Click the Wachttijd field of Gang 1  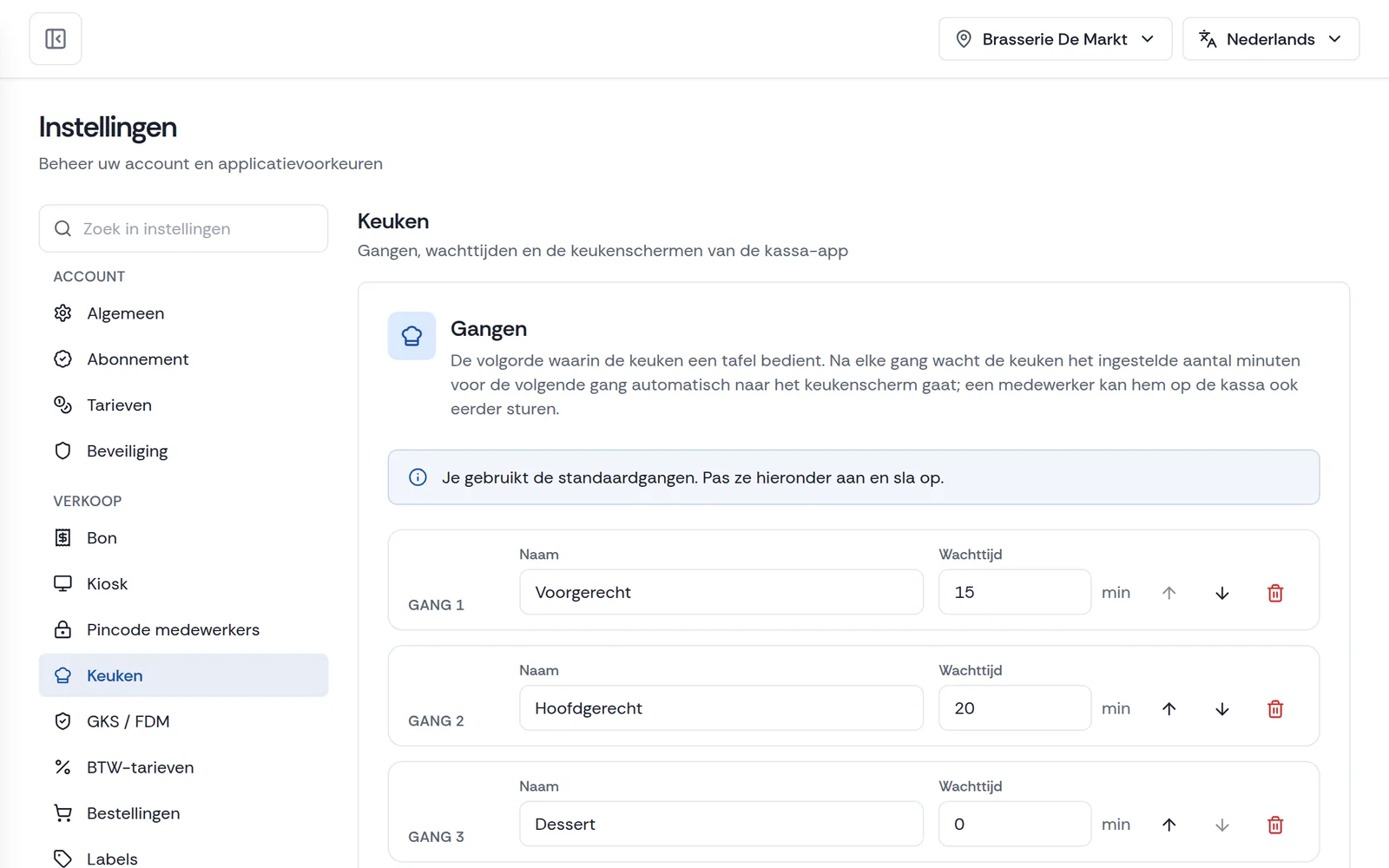click(1015, 592)
